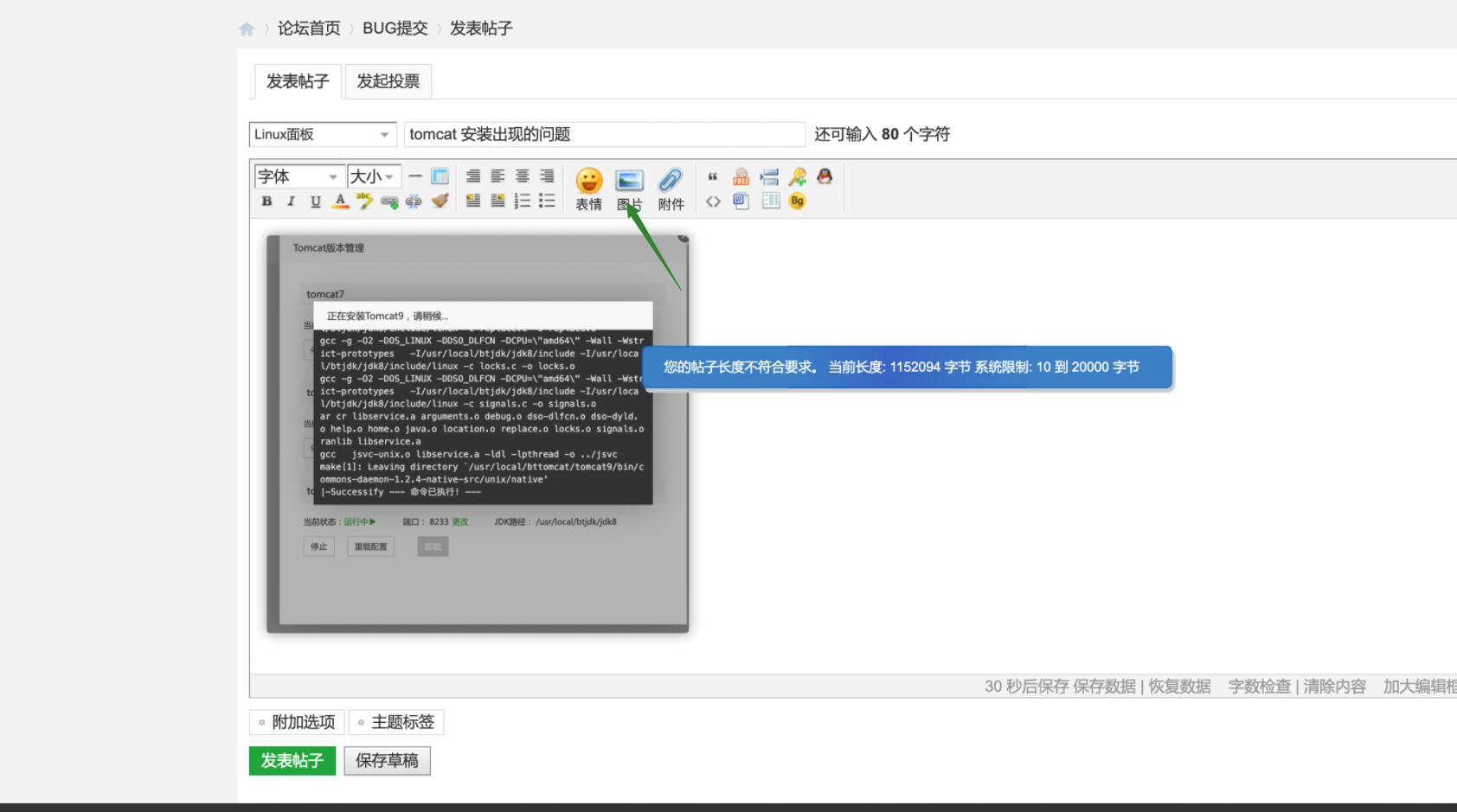Switch to the 发起投票 tab
The image size is (1457, 812).
pyautogui.click(x=388, y=81)
